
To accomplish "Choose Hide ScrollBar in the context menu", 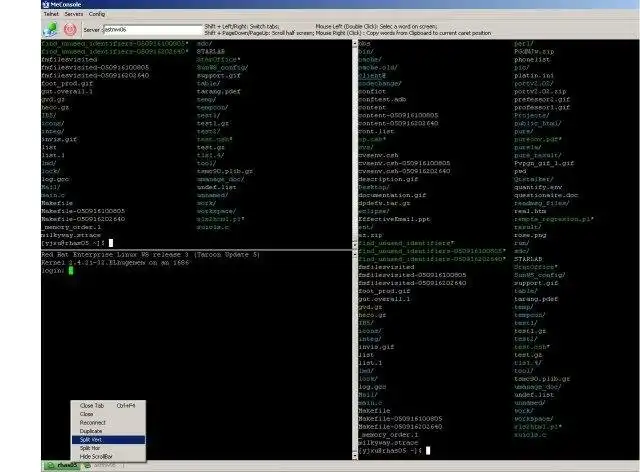I will (108, 456).
